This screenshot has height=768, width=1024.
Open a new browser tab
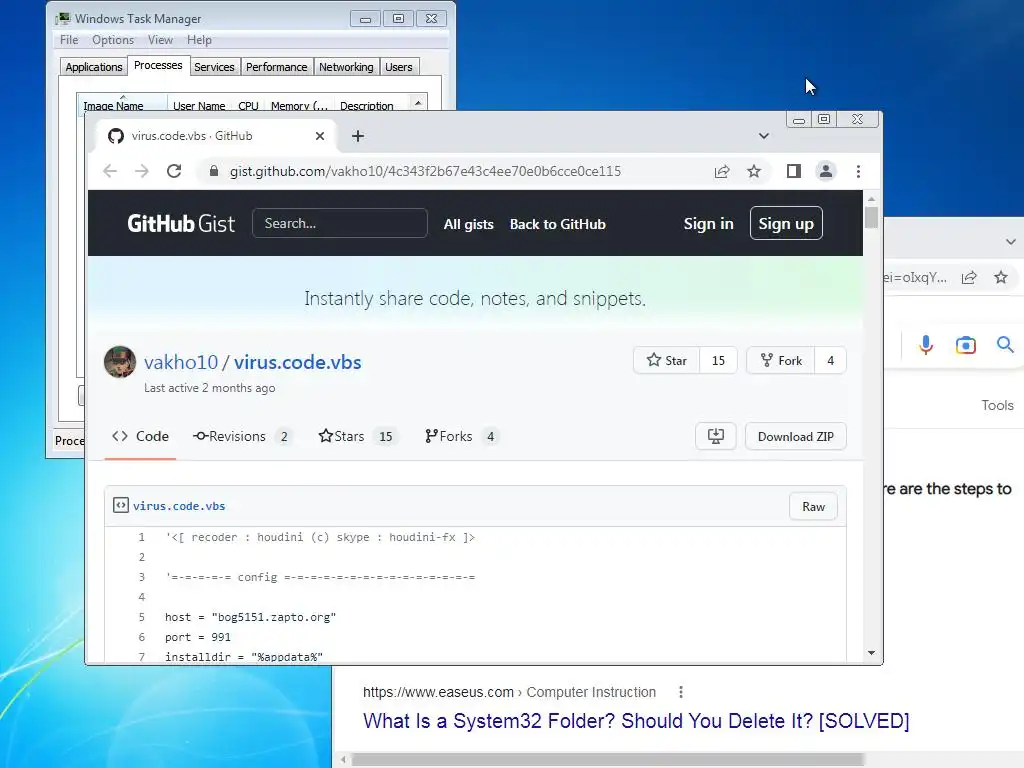[358, 136]
